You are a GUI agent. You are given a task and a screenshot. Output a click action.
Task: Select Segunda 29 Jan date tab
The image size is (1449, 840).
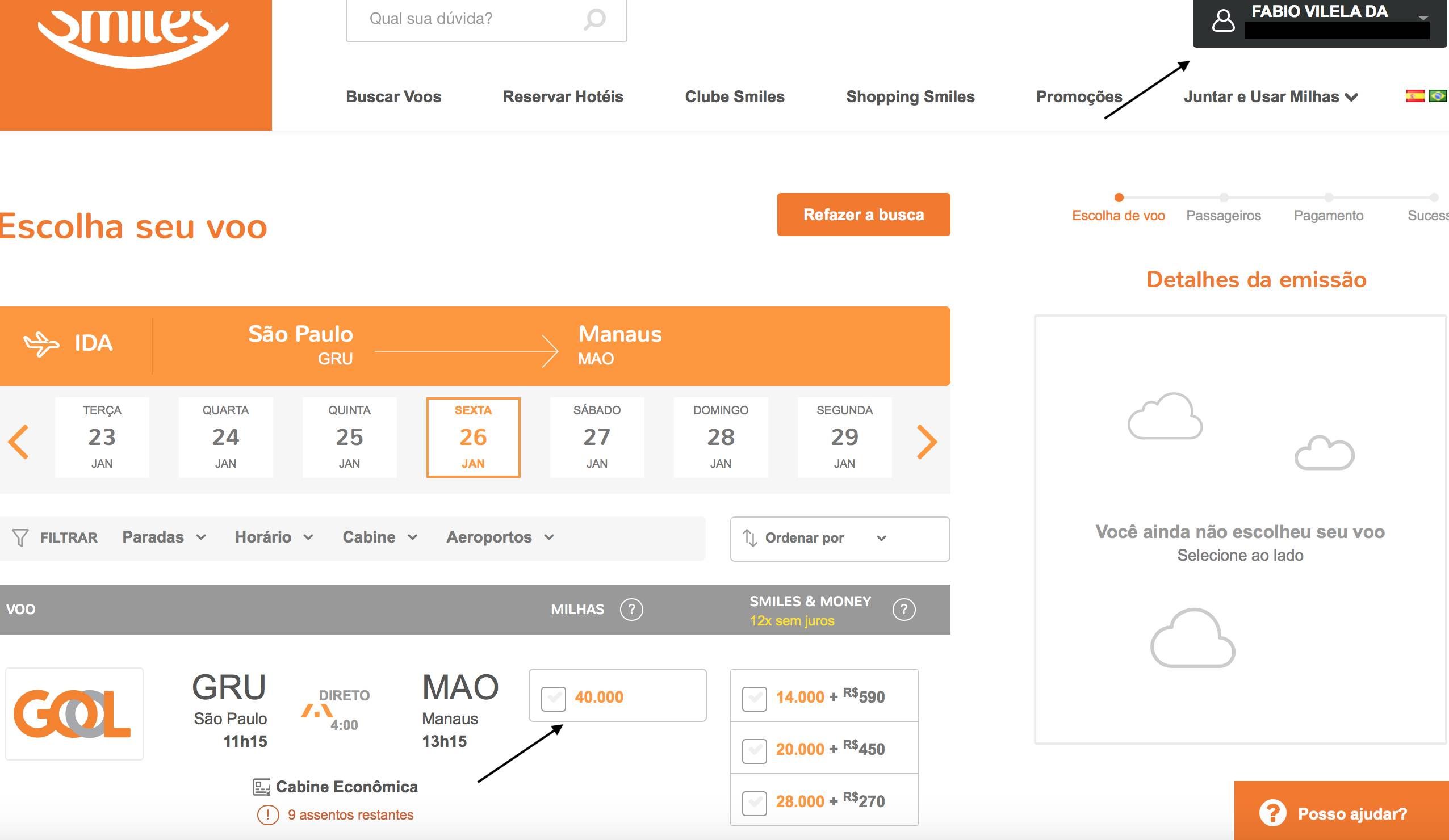coord(844,437)
